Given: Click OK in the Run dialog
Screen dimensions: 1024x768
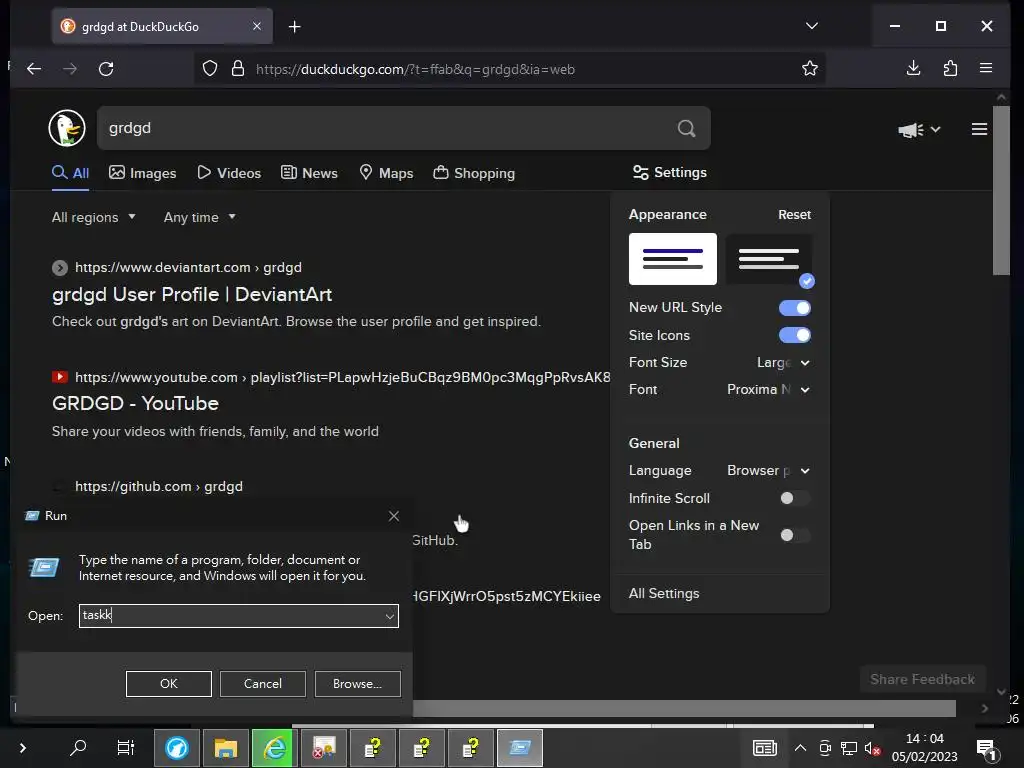Looking at the screenshot, I should coord(168,684).
